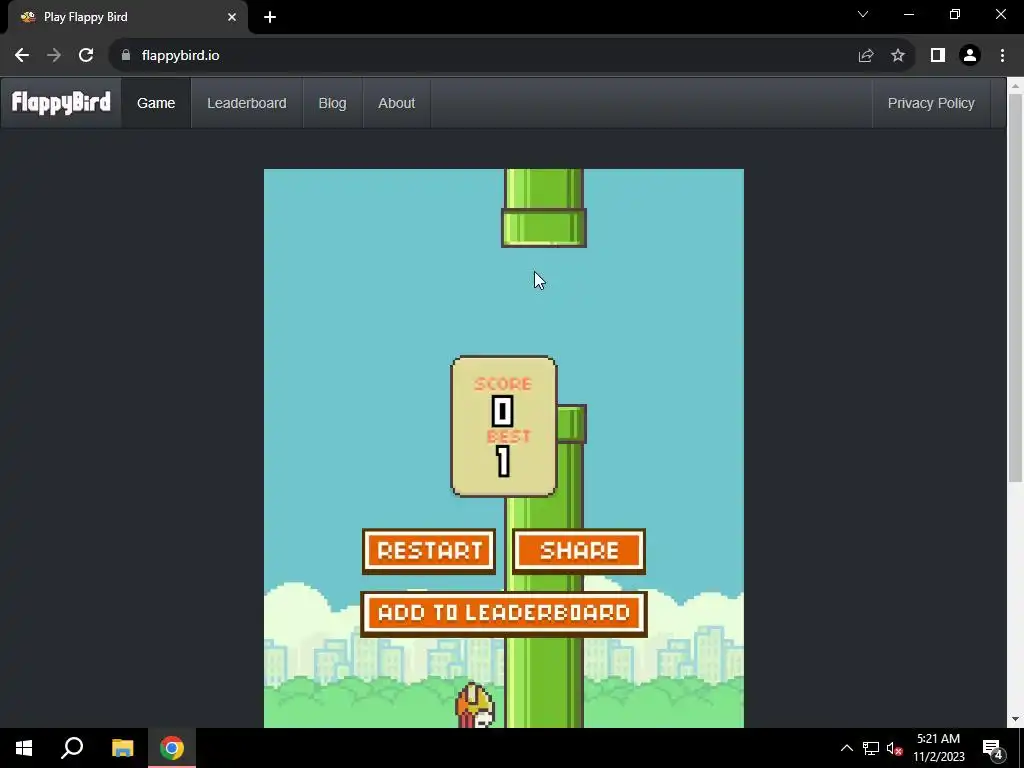Open File Explorer from taskbar

pyautogui.click(x=122, y=748)
